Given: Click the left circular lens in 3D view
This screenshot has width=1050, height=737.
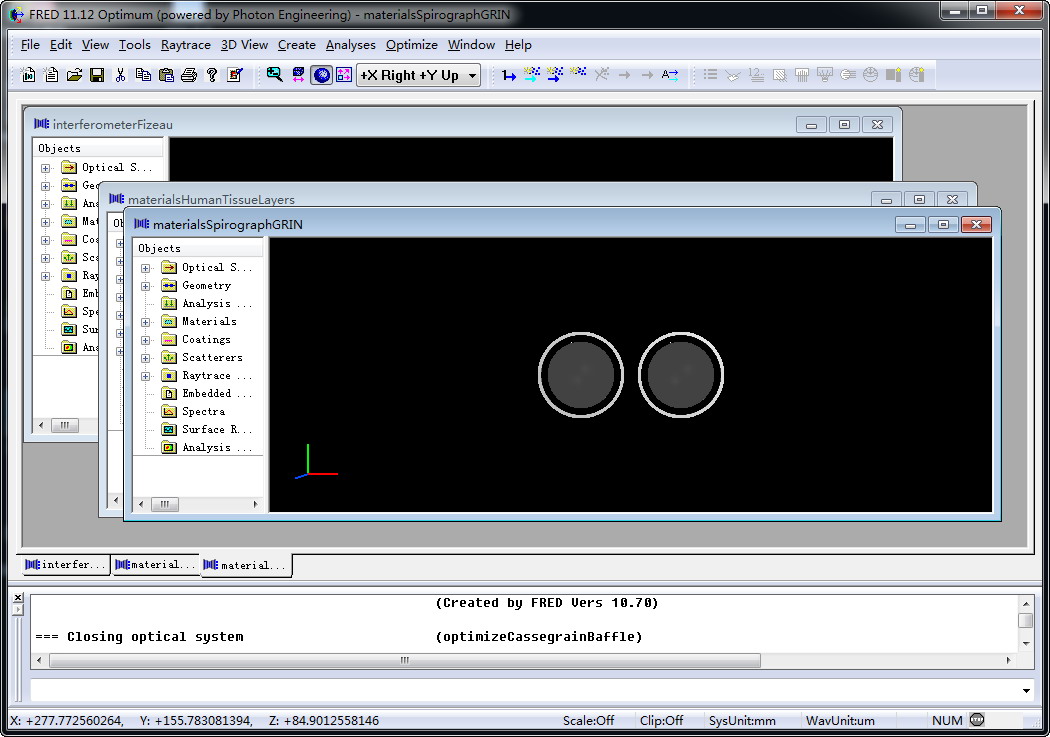Looking at the screenshot, I should tap(581, 375).
